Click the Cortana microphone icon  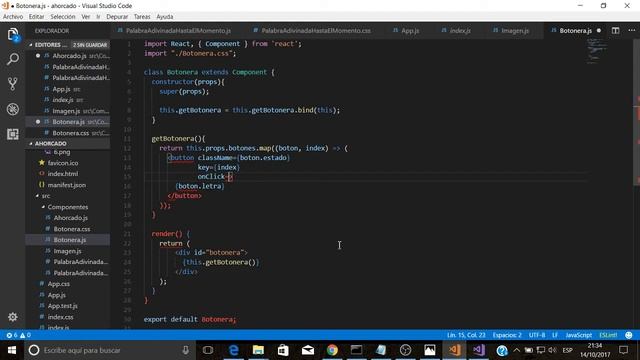pos(186,350)
